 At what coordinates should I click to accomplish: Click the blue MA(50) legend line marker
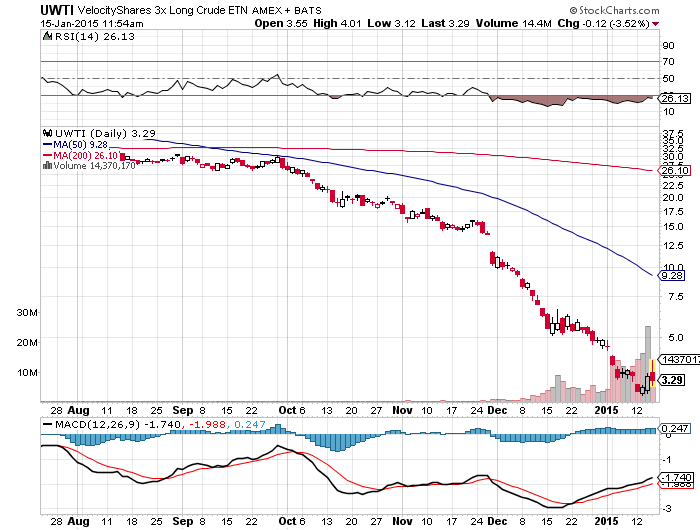click(x=47, y=145)
